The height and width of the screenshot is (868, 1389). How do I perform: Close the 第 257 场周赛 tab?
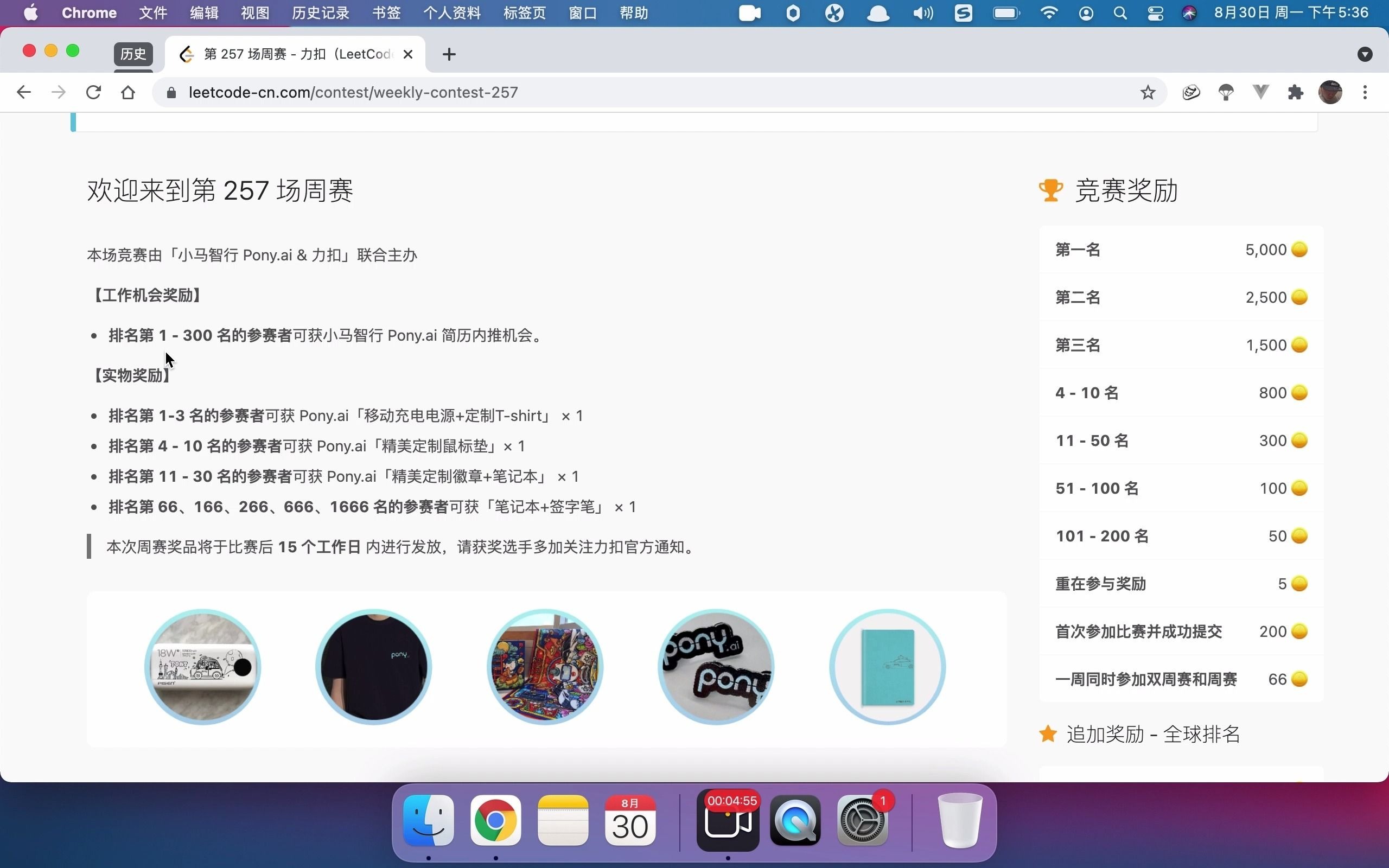pos(408,55)
